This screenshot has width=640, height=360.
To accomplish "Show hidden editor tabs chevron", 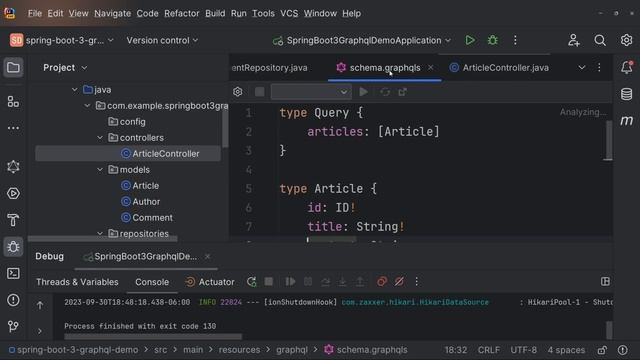I will (582, 68).
